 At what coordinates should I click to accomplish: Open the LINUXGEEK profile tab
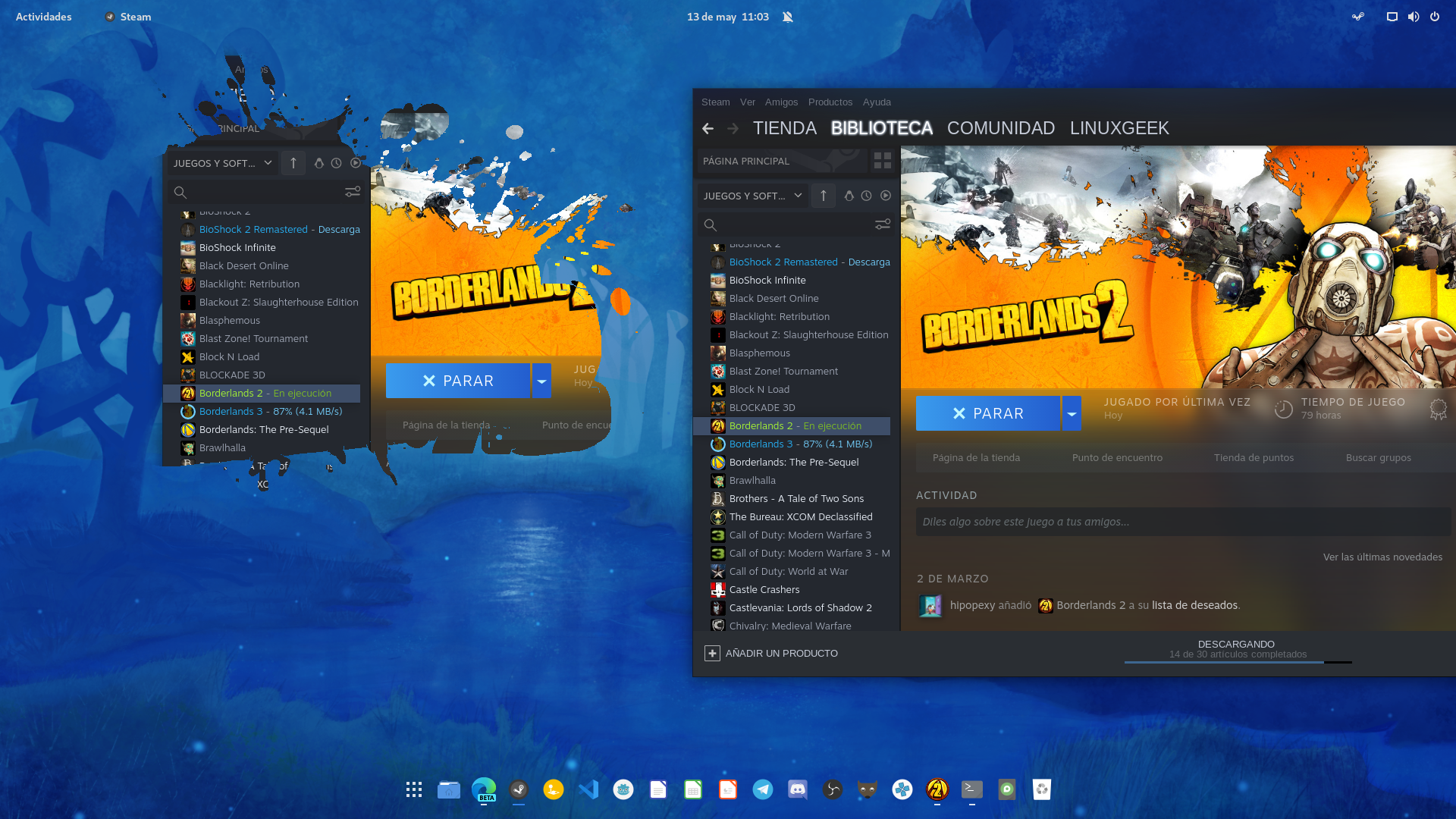(x=1119, y=128)
